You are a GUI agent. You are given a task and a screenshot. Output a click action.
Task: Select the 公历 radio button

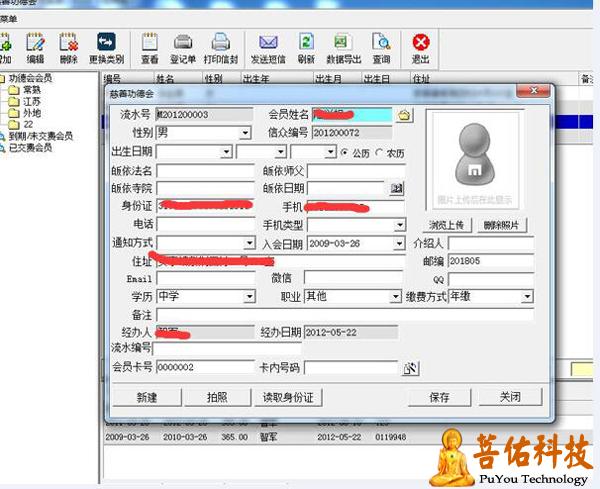[x=345, y=152]
